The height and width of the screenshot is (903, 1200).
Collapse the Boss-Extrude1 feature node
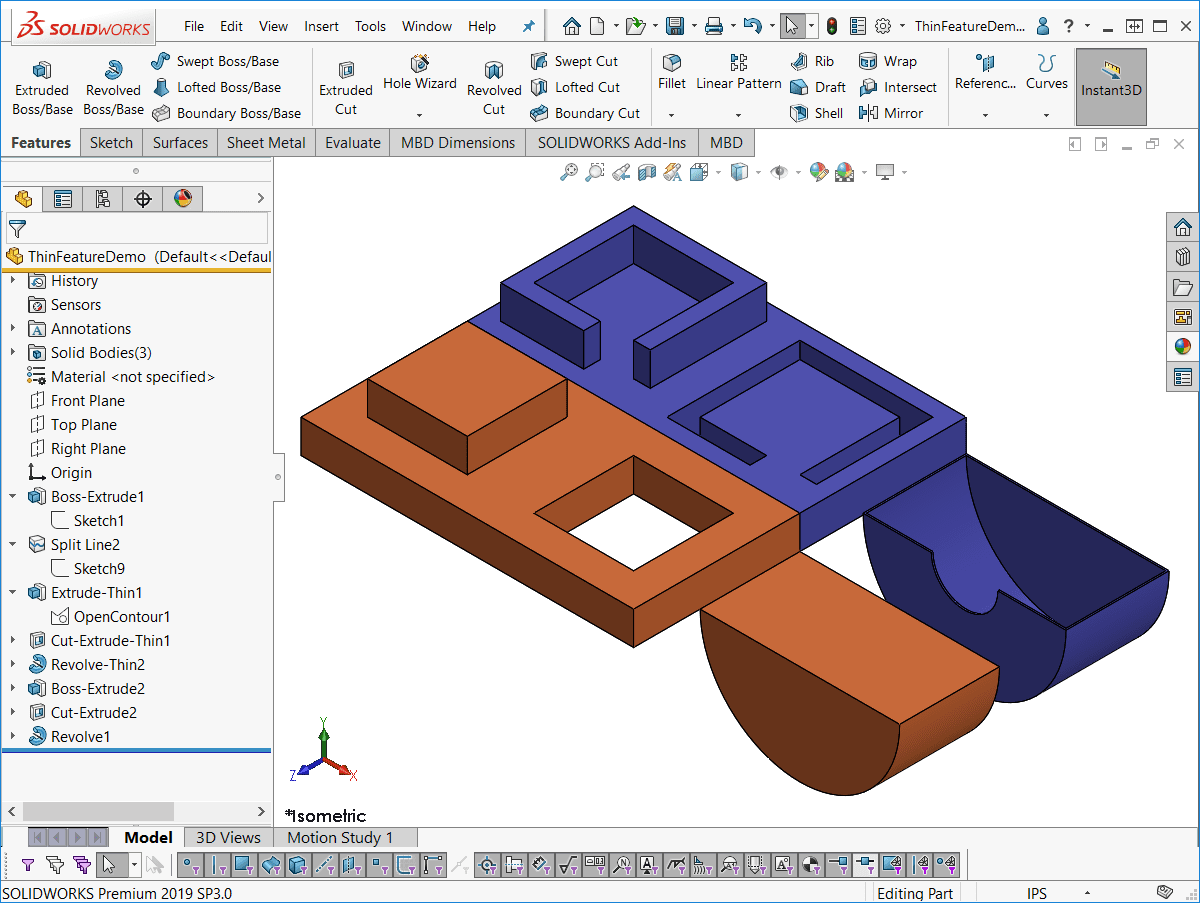pos(13,497)
